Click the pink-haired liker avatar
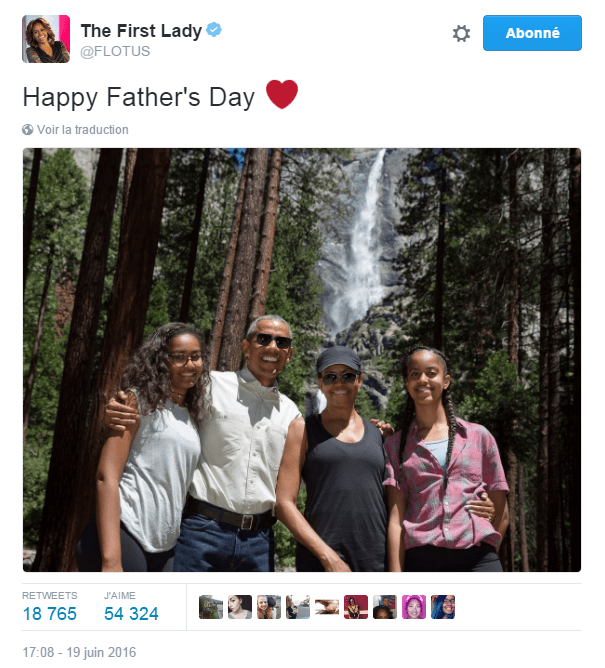This screenshot has width=605, height=668. coord(414,607)
